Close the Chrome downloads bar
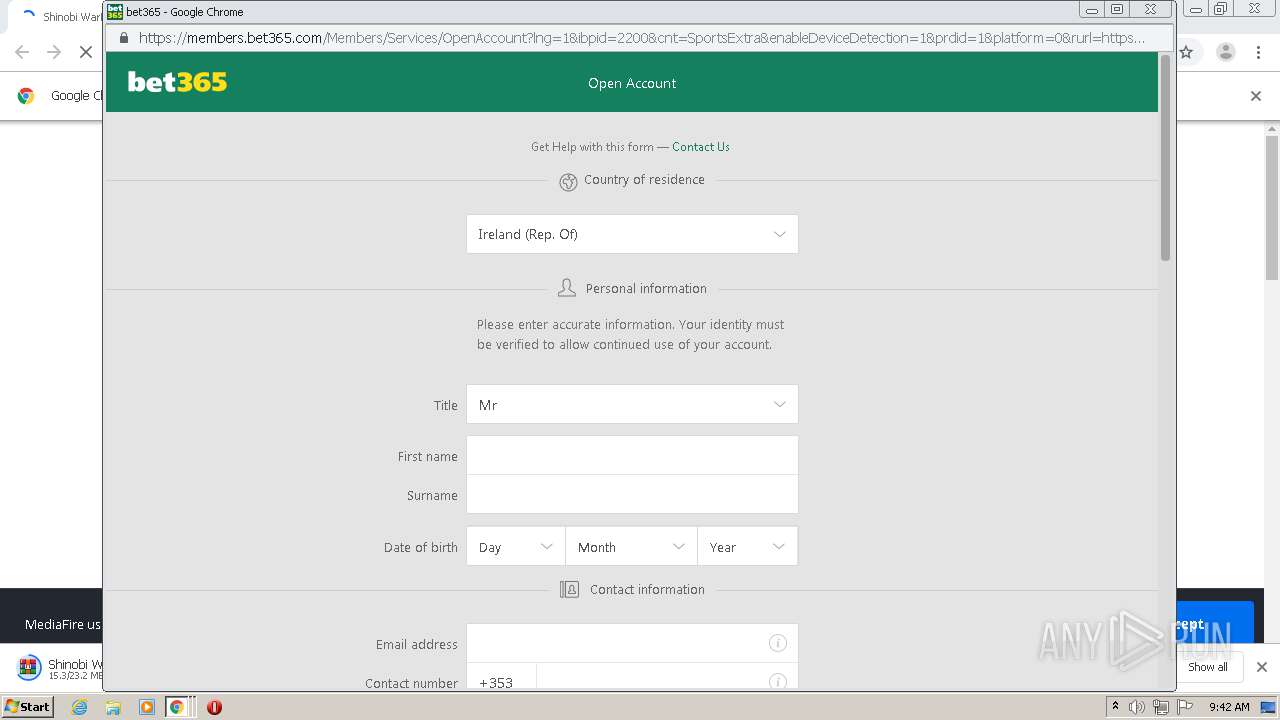Viewport: 1280px width, 720px height. 1262,667
